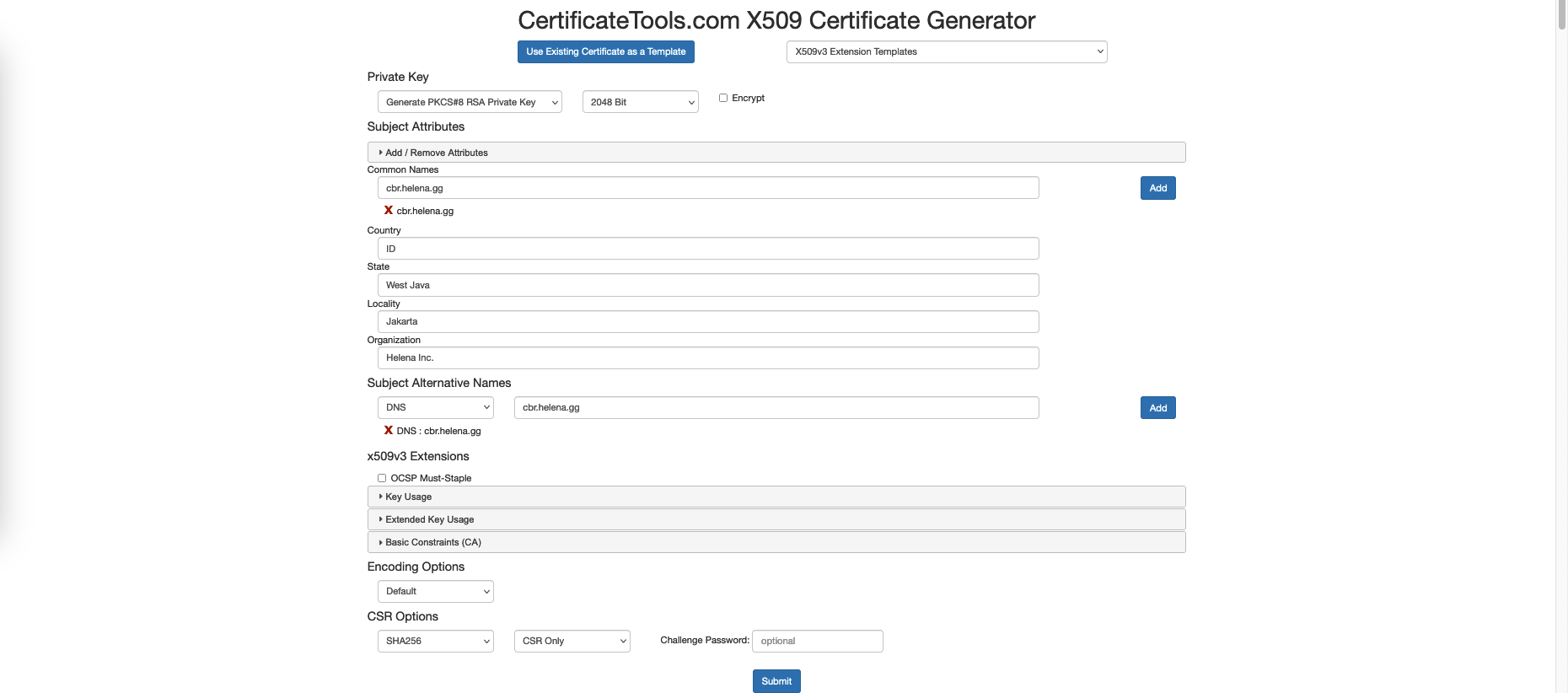Remove the cbr.helena.gg common name entry

389,211
